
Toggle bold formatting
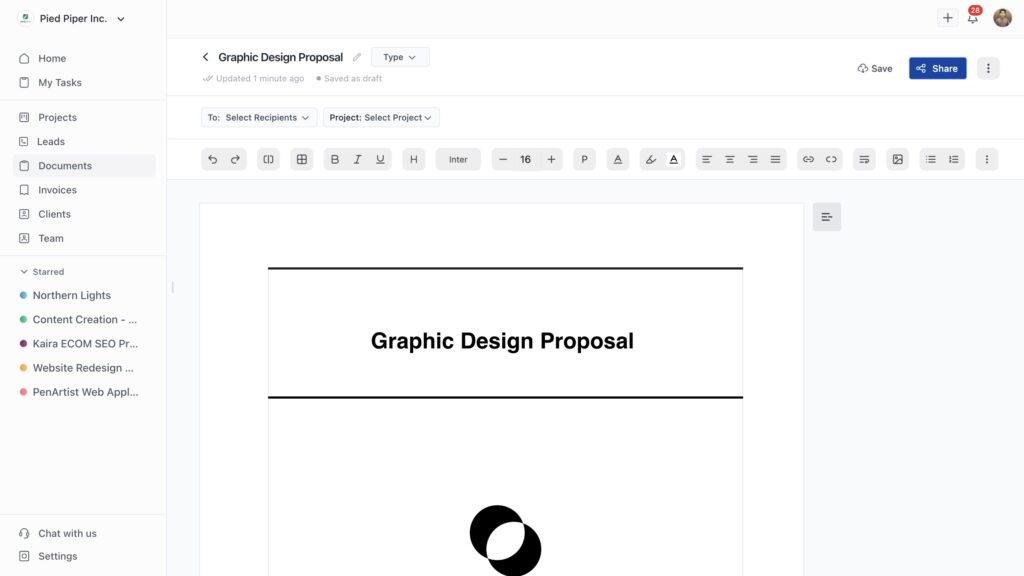click(334, 159)
